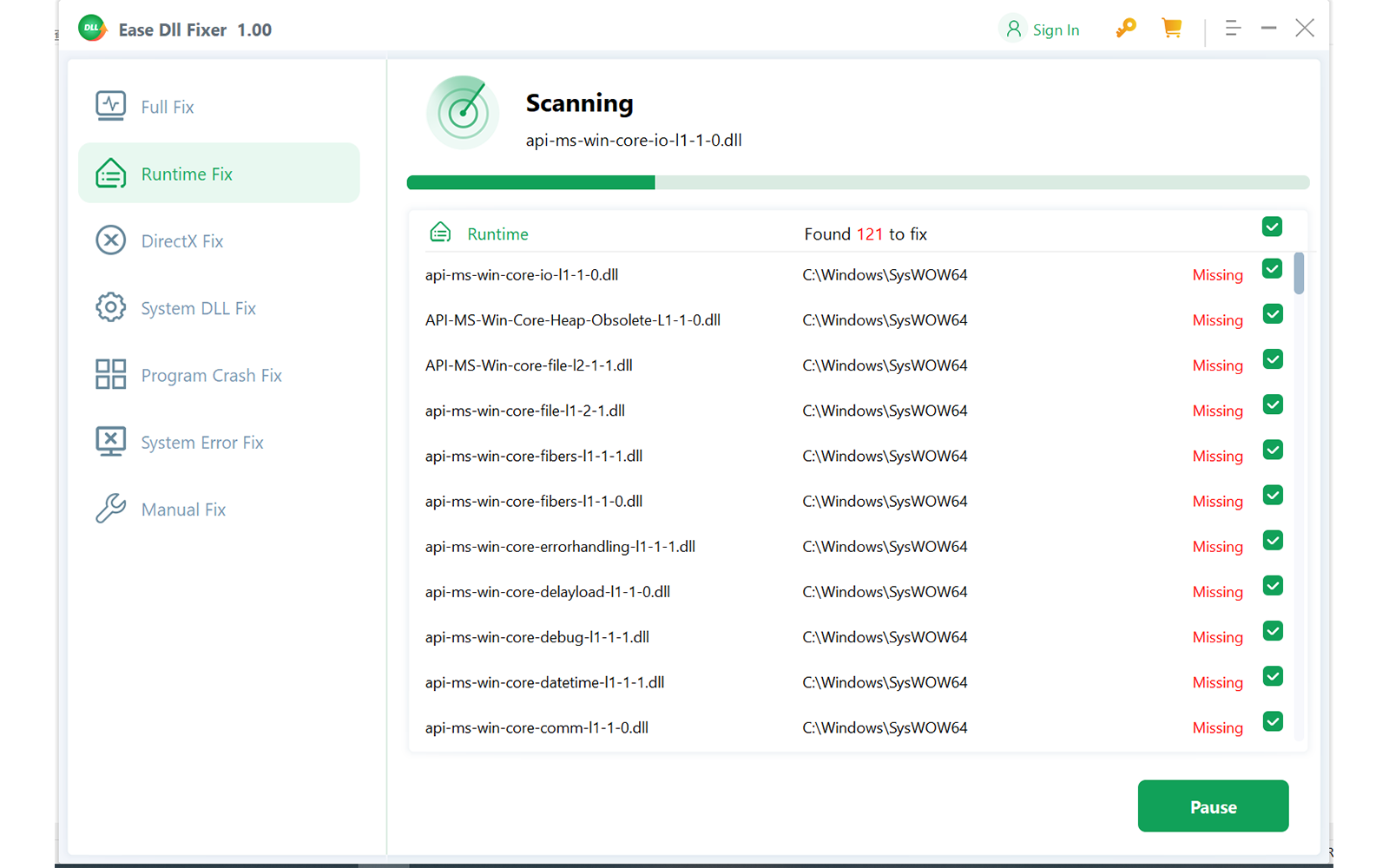The height and width of the screenshot is (868, 1389).
Task: Select Full Fix in the sidebar
Action: point(219,107)
